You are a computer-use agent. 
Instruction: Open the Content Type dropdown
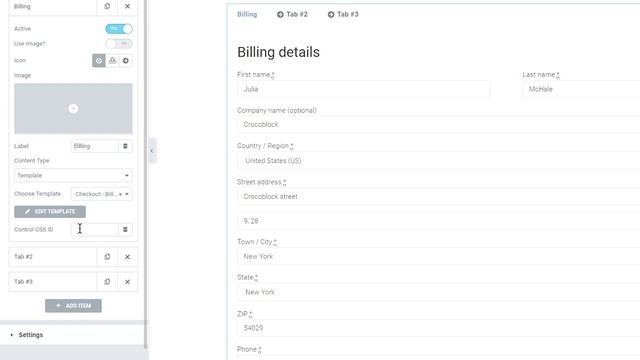tap(73, 176)
